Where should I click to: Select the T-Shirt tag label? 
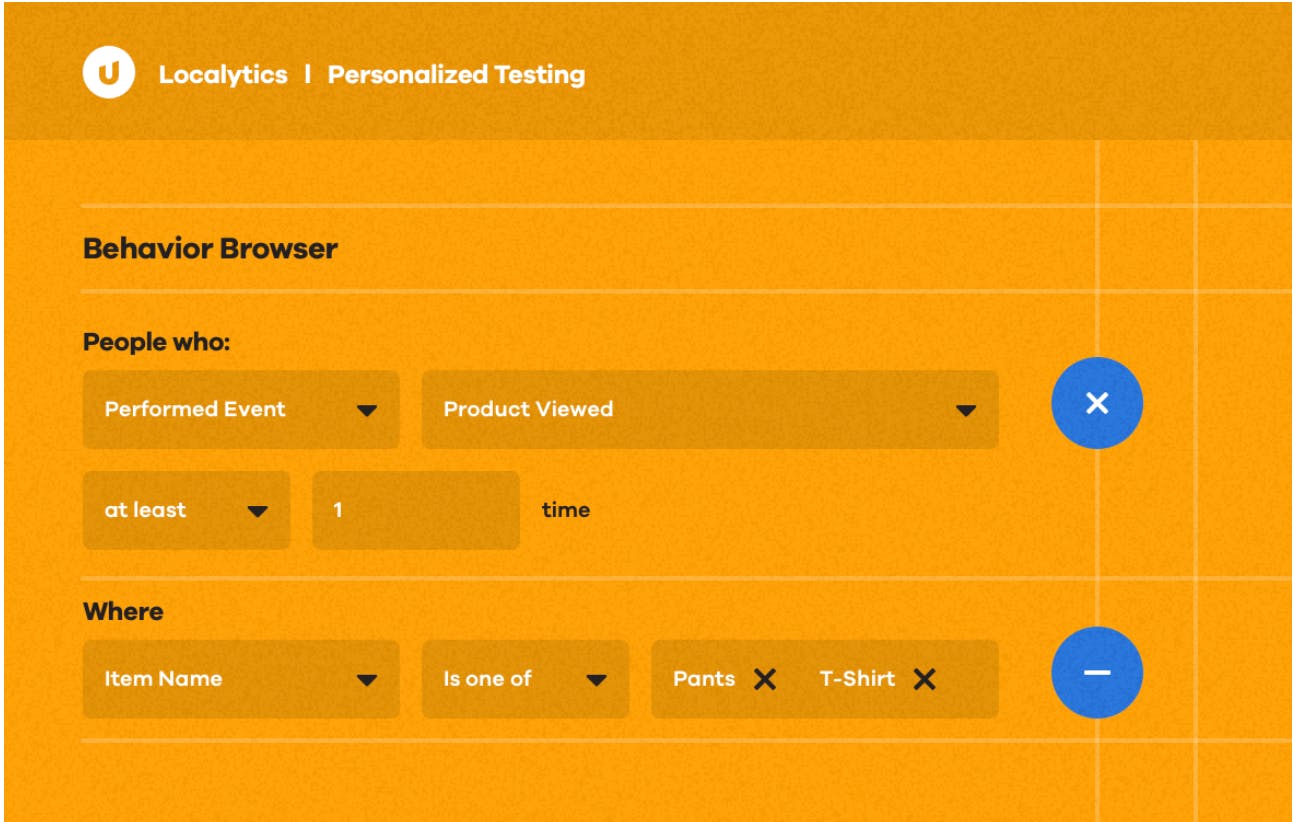(x=857, y=679)
